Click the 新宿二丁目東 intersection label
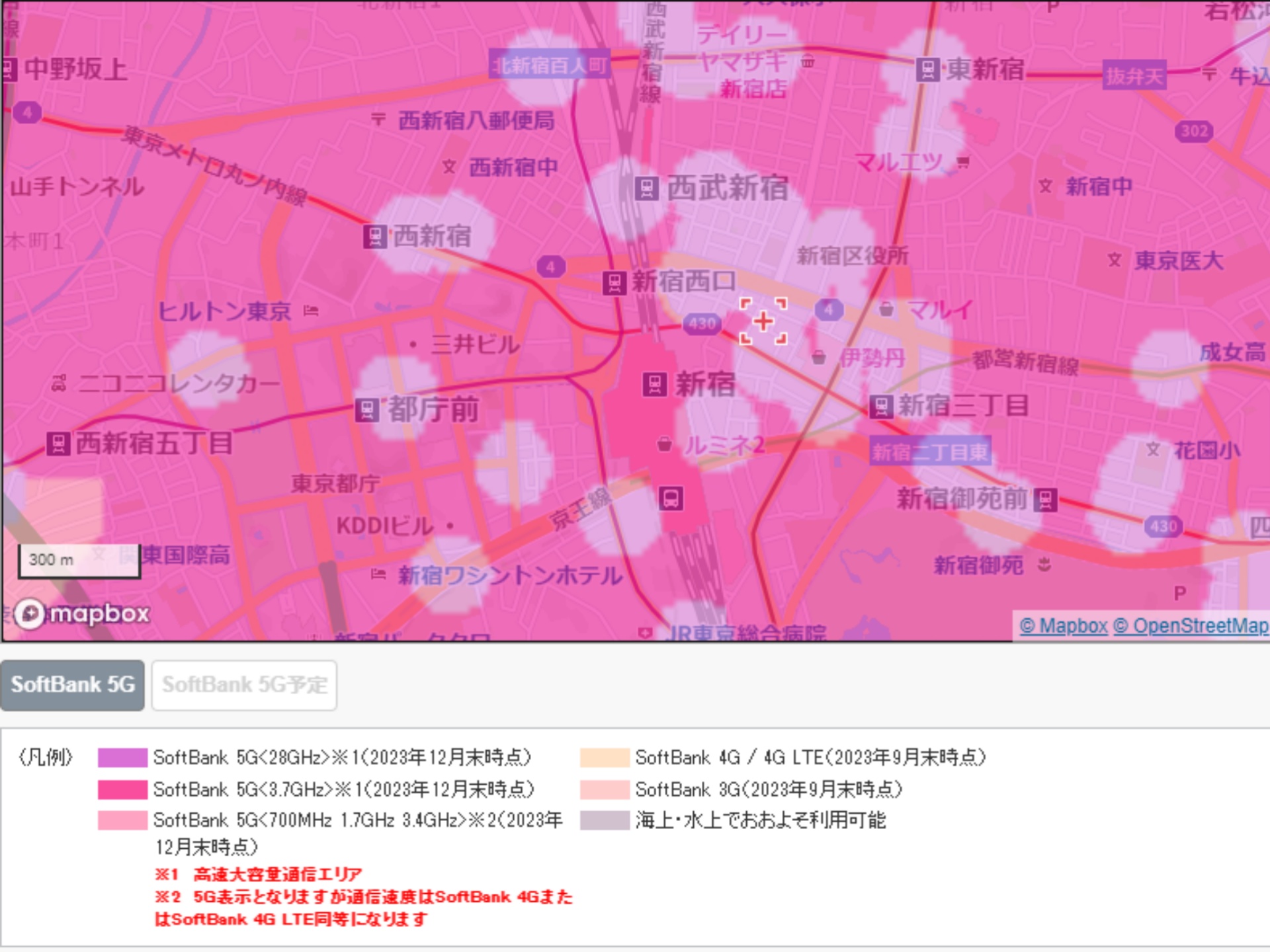Image resolution: width=1270 pixels, height=952 pixels. coord(930,452)
